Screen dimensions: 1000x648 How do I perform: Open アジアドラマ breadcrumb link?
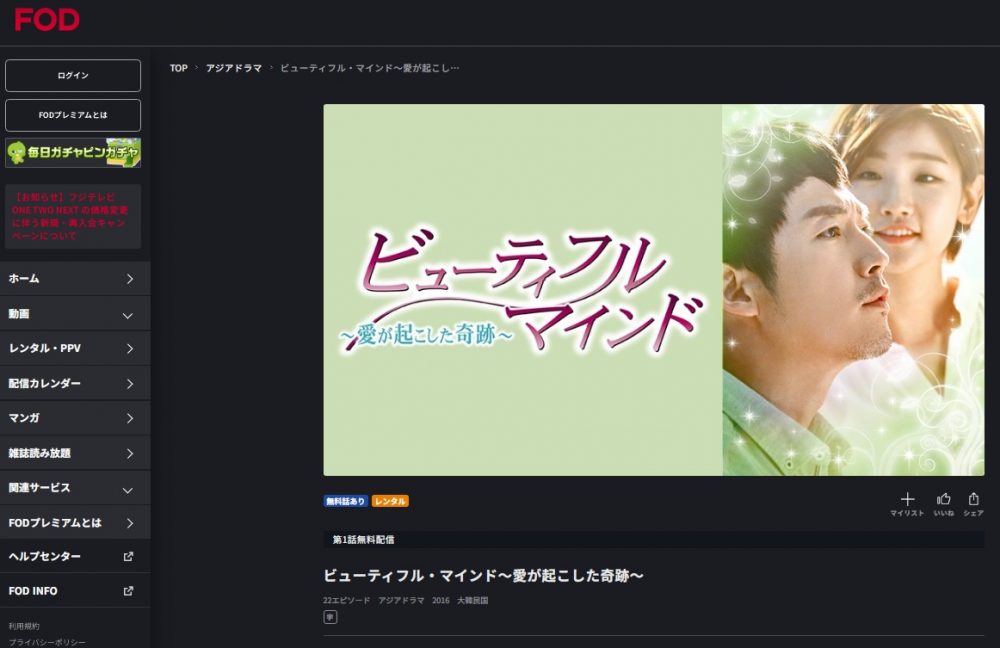point(233,68)
